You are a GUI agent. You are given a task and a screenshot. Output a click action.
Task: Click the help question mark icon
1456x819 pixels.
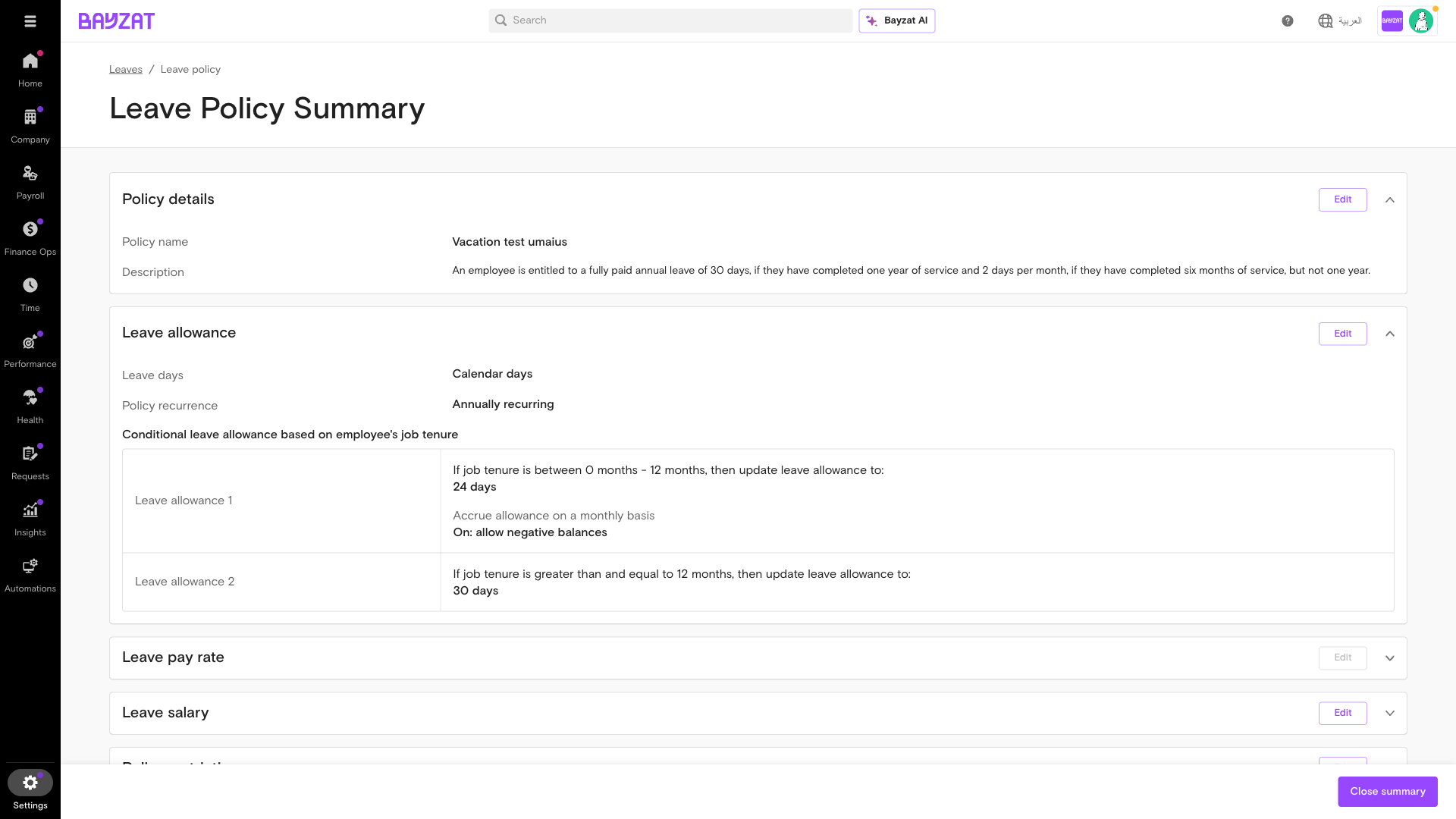pyautogui.click(x=1288, y=21)
